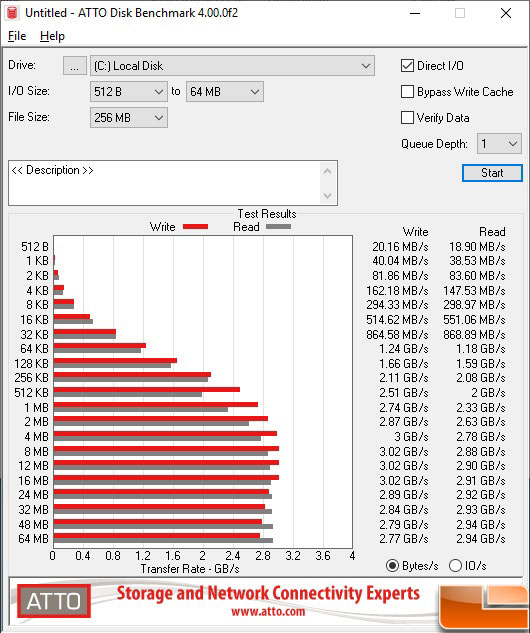Open the I/O Size maximum 64 MB dropdown
Screen dimensions: 530x633
pos(224,92)
